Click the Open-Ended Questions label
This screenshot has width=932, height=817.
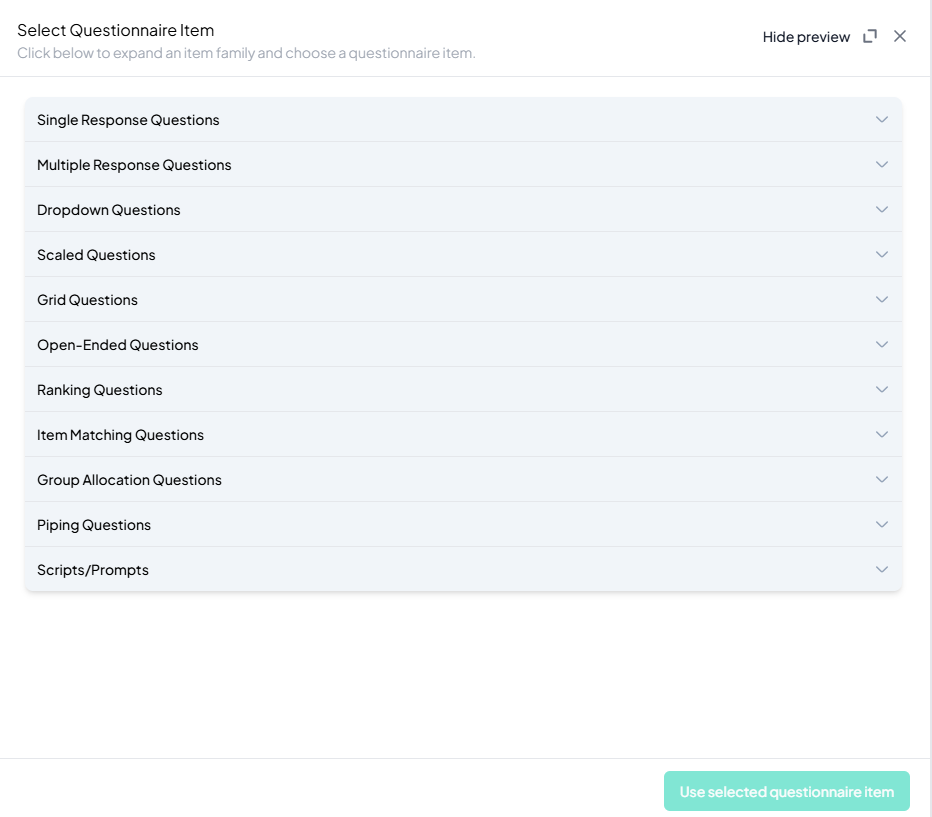click(118, 345)
